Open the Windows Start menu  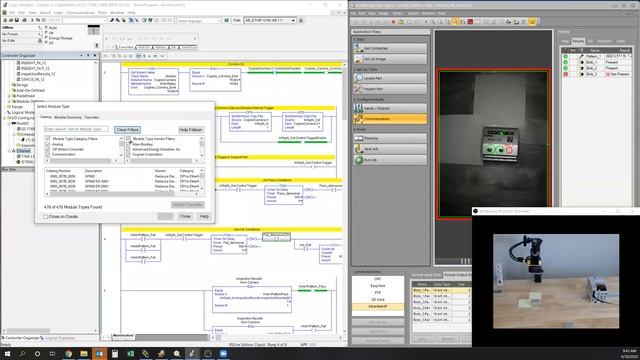click(x=7, y=353)
